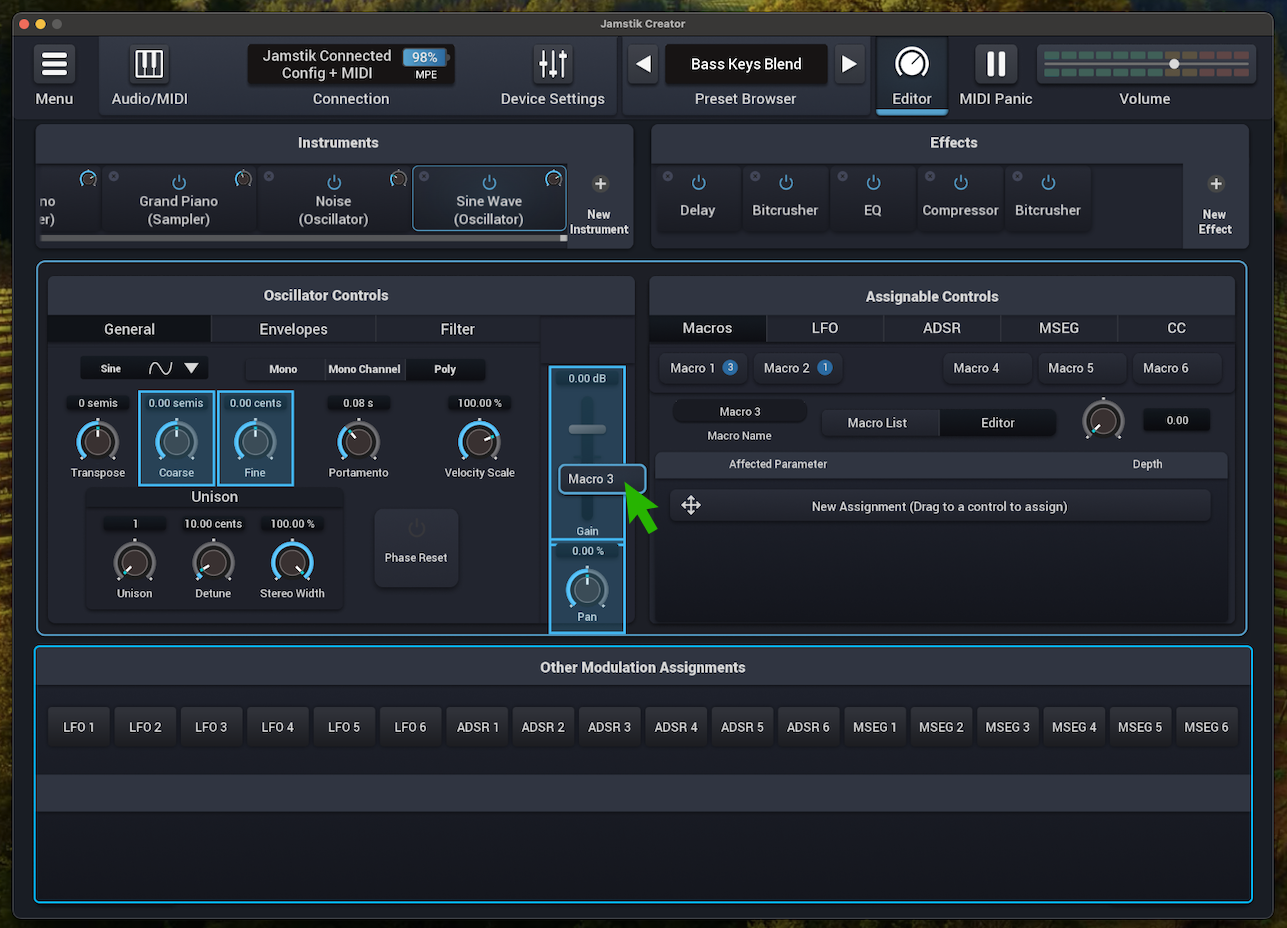1287x928 pixels.
Task: Toggle power on Noise (Oscillator) instrument
Action: [334, 182]
